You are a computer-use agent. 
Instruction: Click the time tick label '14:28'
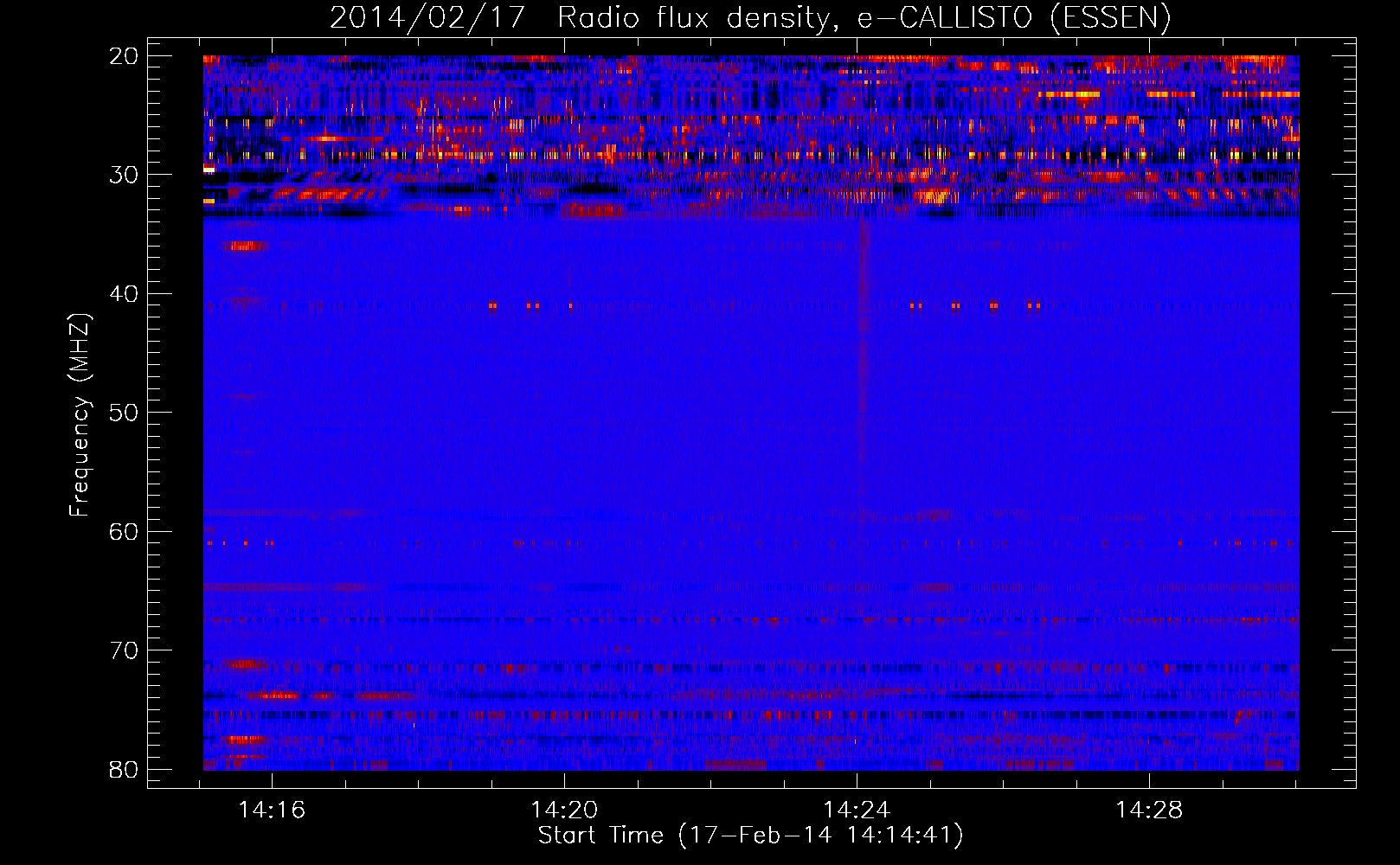[x=1150, y=811]
